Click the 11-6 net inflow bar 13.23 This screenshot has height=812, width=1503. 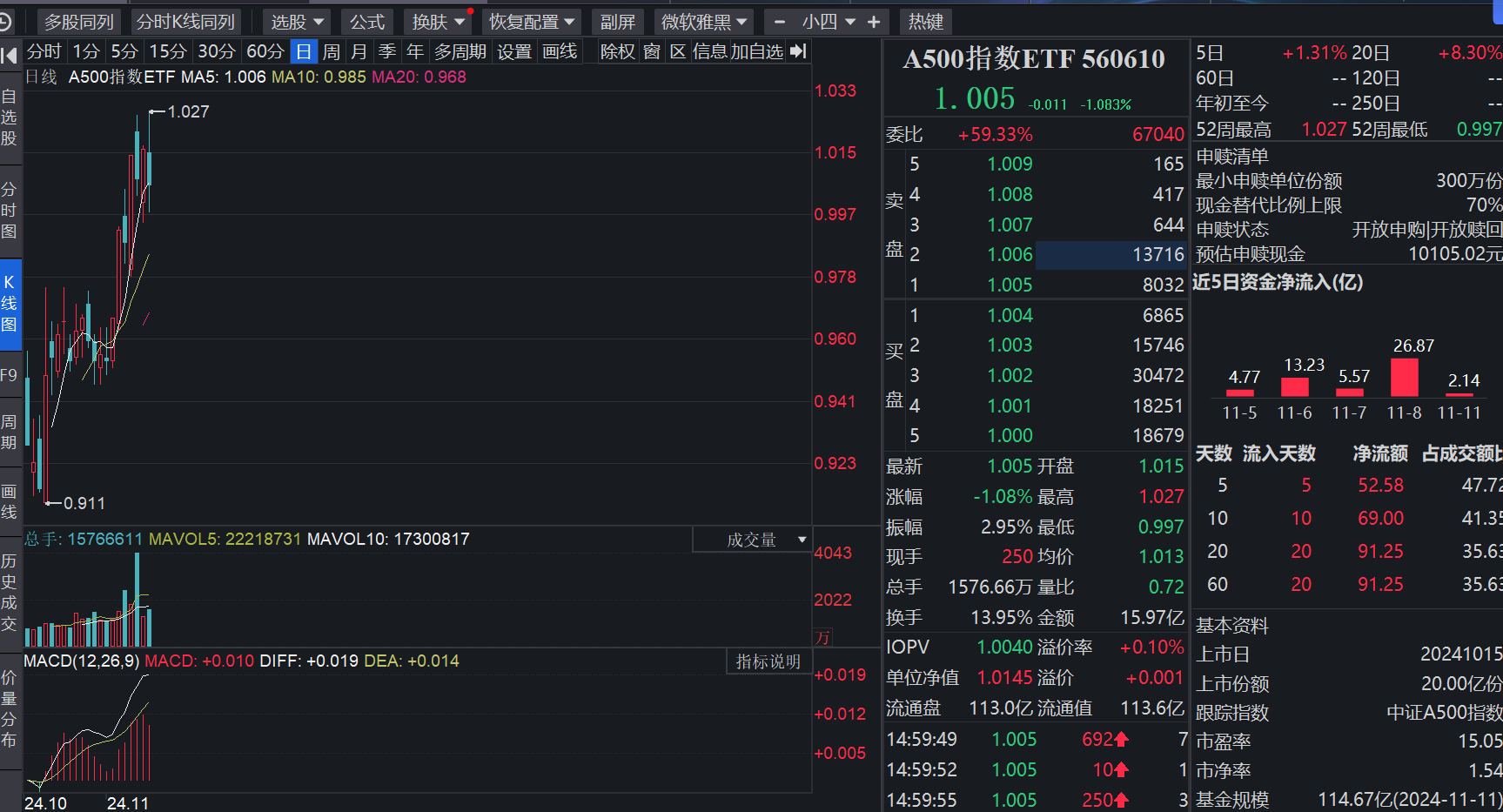[x=1294, y=386]
